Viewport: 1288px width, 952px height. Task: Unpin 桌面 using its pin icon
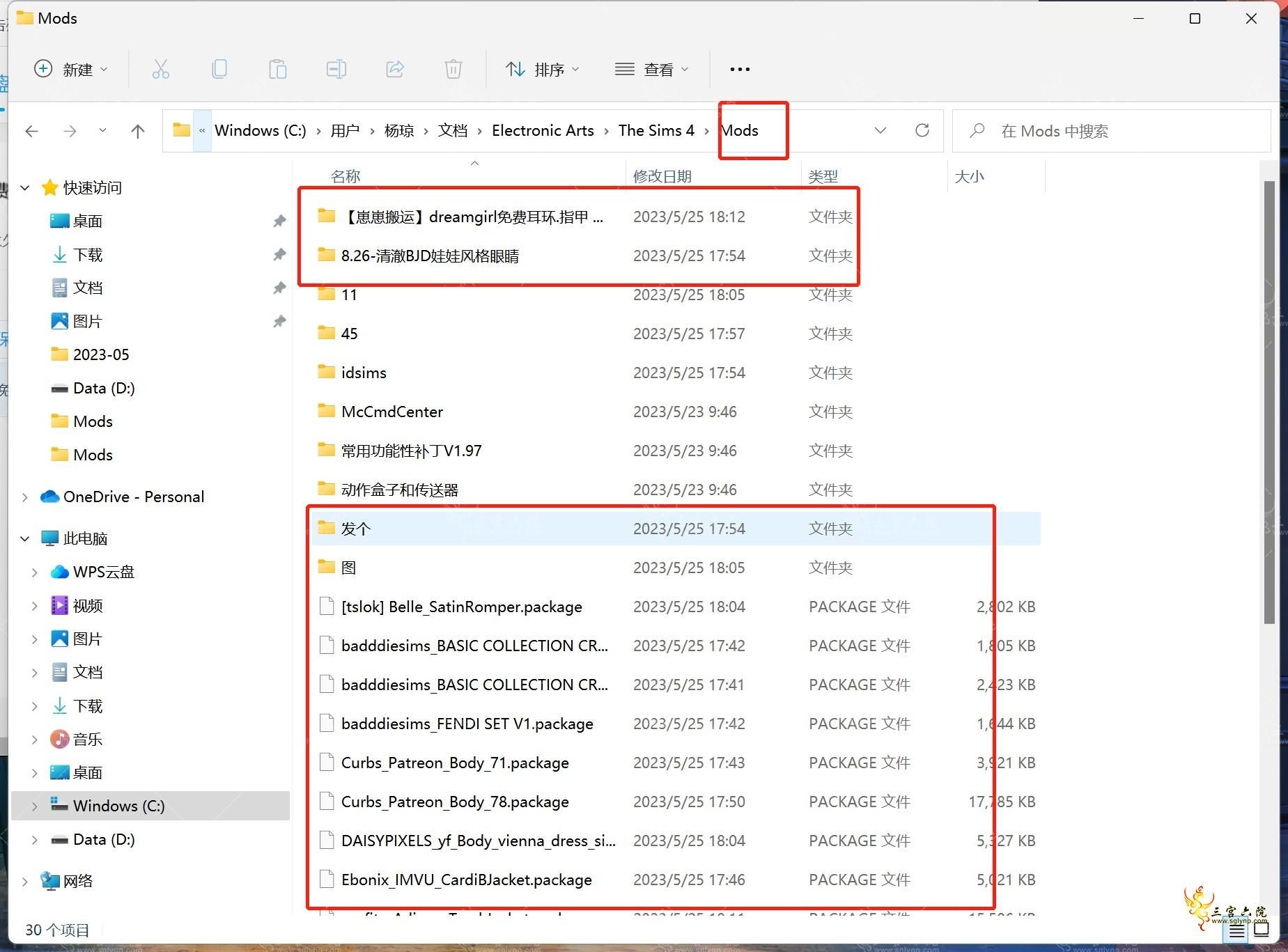pos(279,221)
